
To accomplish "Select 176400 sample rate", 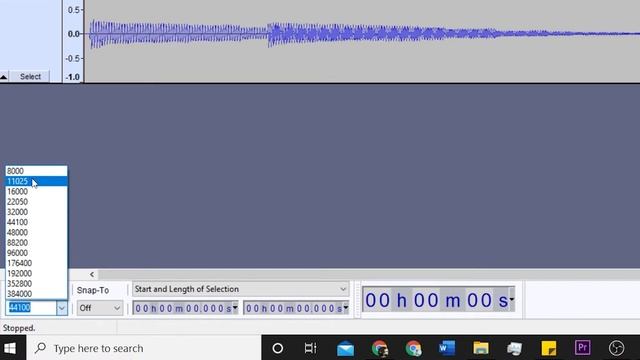I will click(36, 263).
